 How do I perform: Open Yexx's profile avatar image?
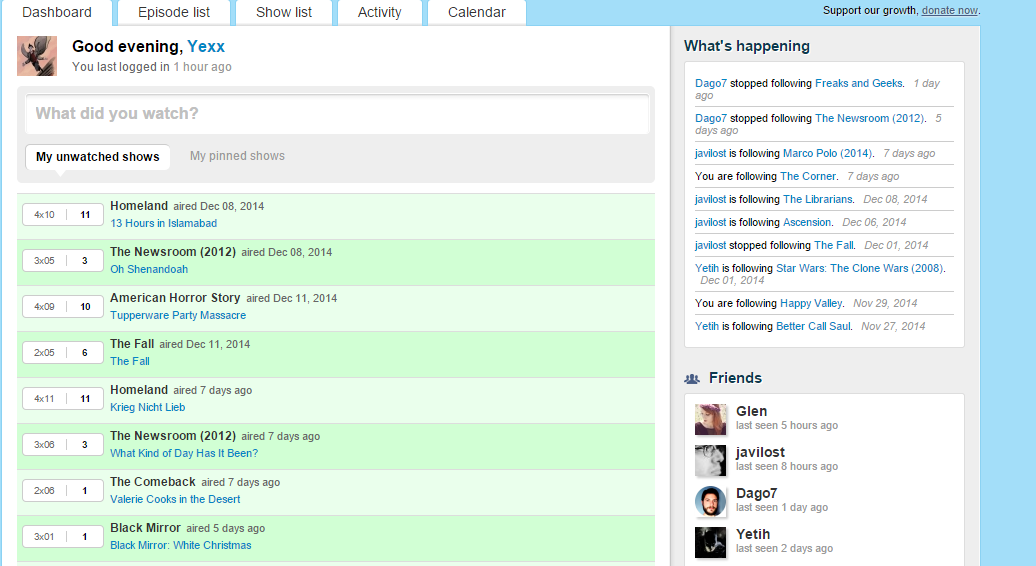(37, 56)
